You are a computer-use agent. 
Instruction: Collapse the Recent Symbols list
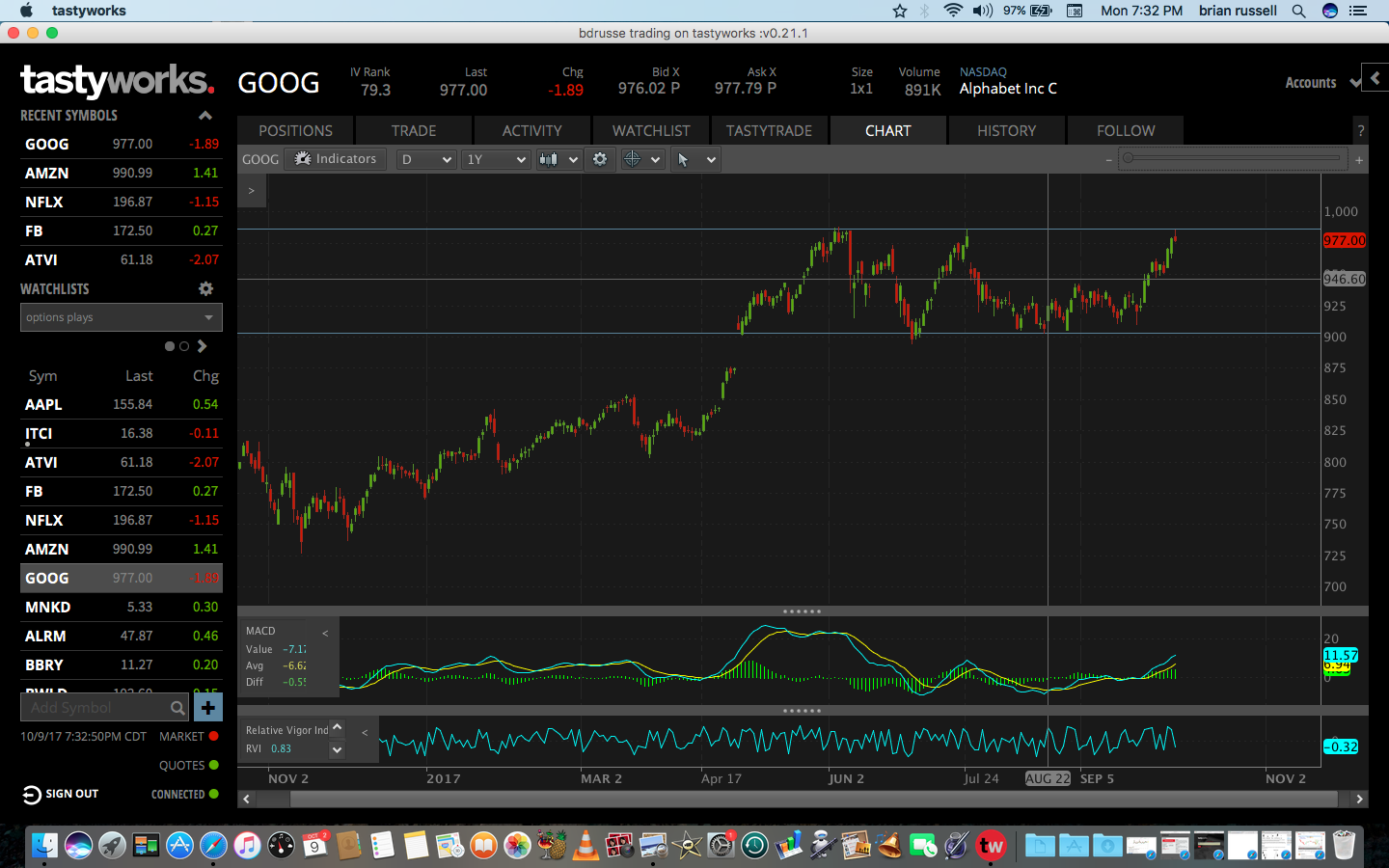204,116
